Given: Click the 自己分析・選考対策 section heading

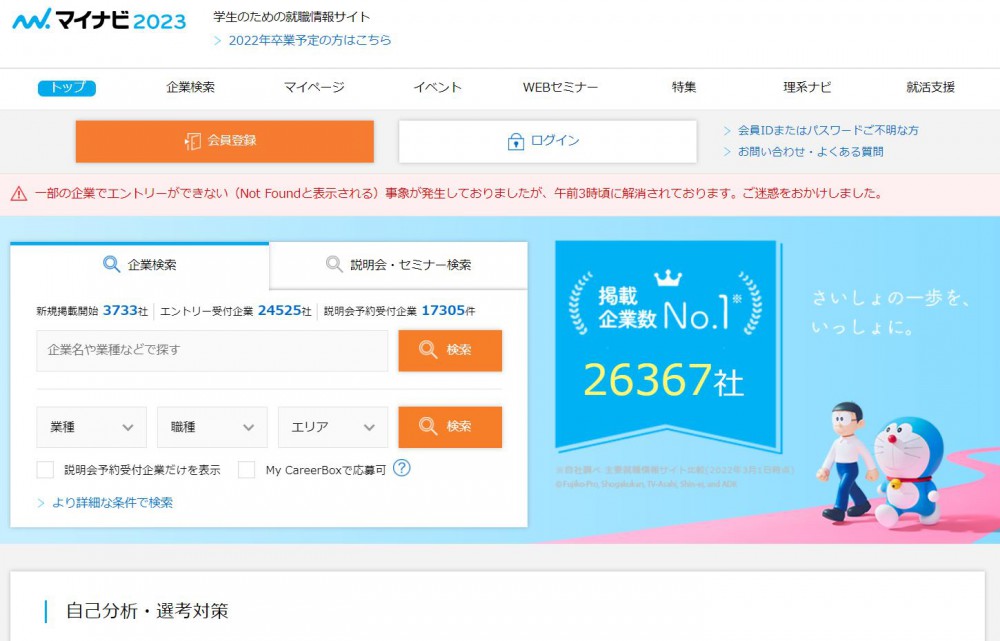Looking at the screenshot, I should pos(147,611).
